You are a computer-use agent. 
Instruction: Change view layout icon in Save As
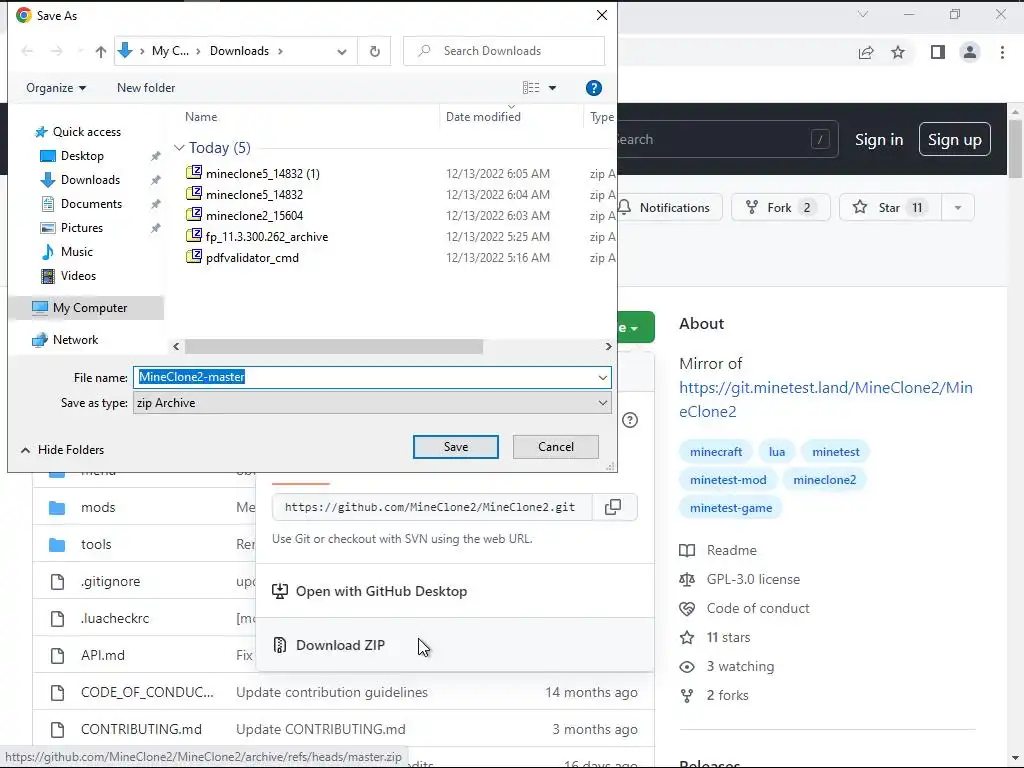pyautogui.click(x=531, y=88)
